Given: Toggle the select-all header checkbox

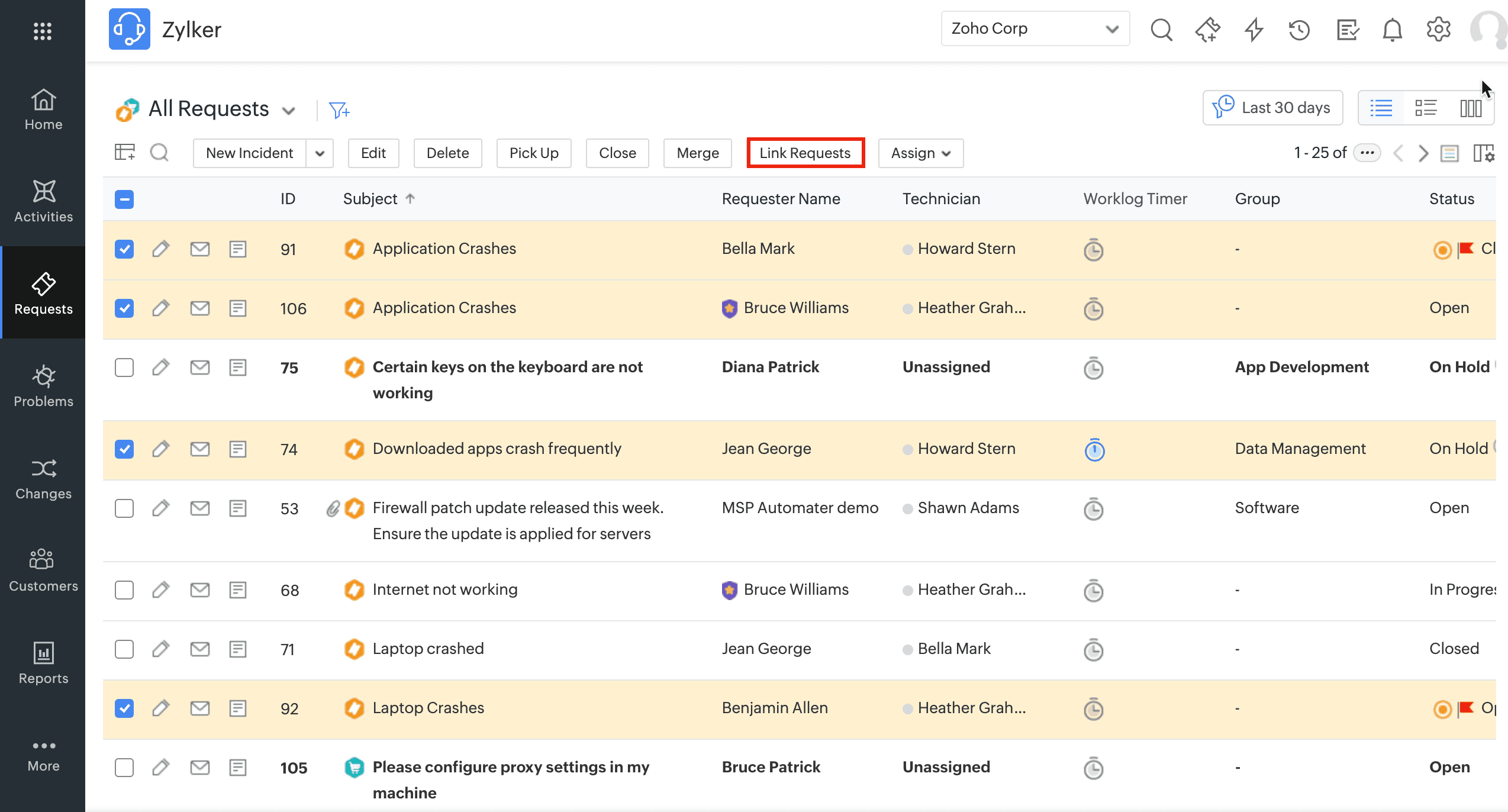Looking at the screenshot, I should (124, 199).
